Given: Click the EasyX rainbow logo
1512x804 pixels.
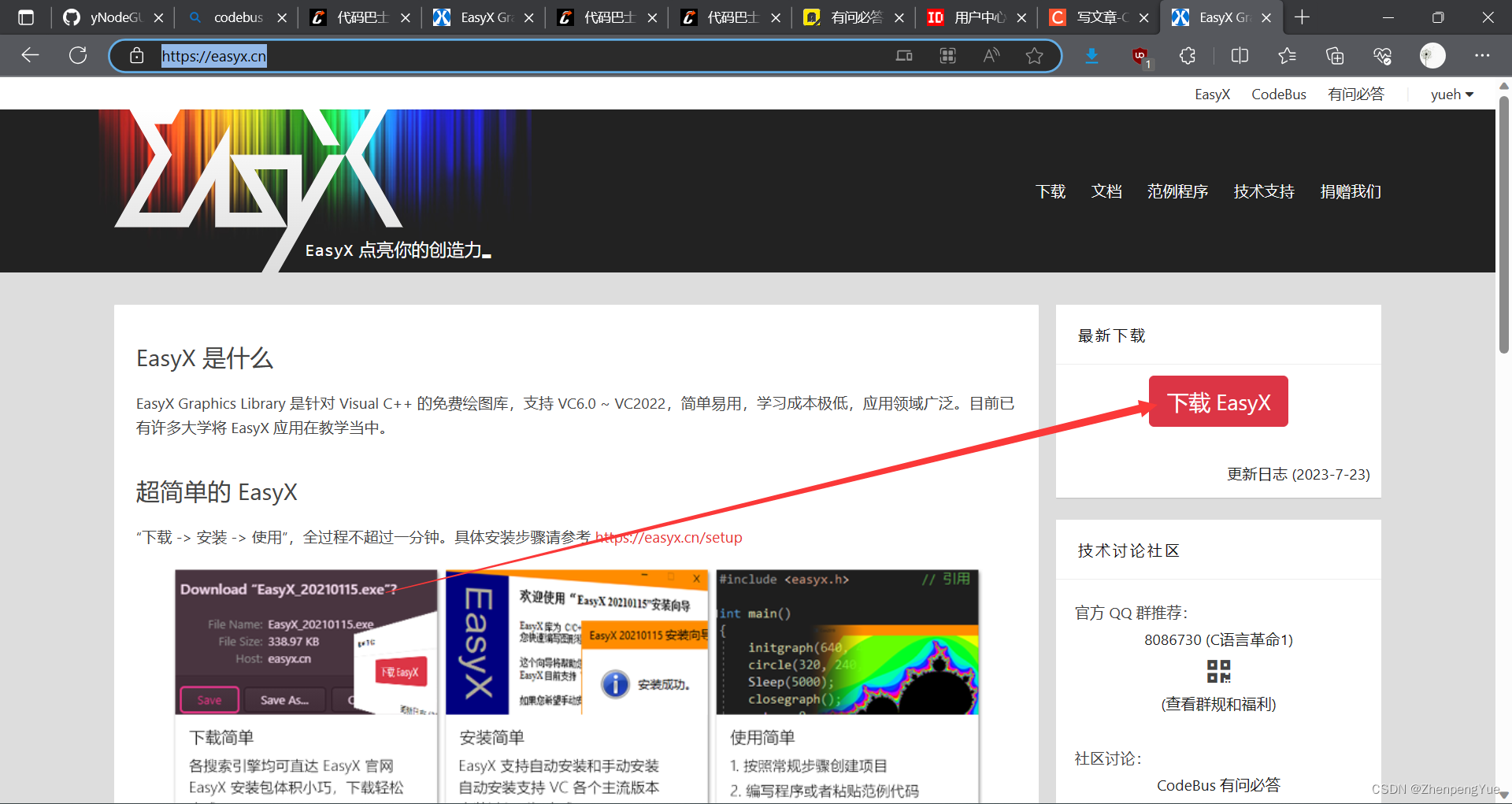Looking at the screenshot, I should coord(260,191).
